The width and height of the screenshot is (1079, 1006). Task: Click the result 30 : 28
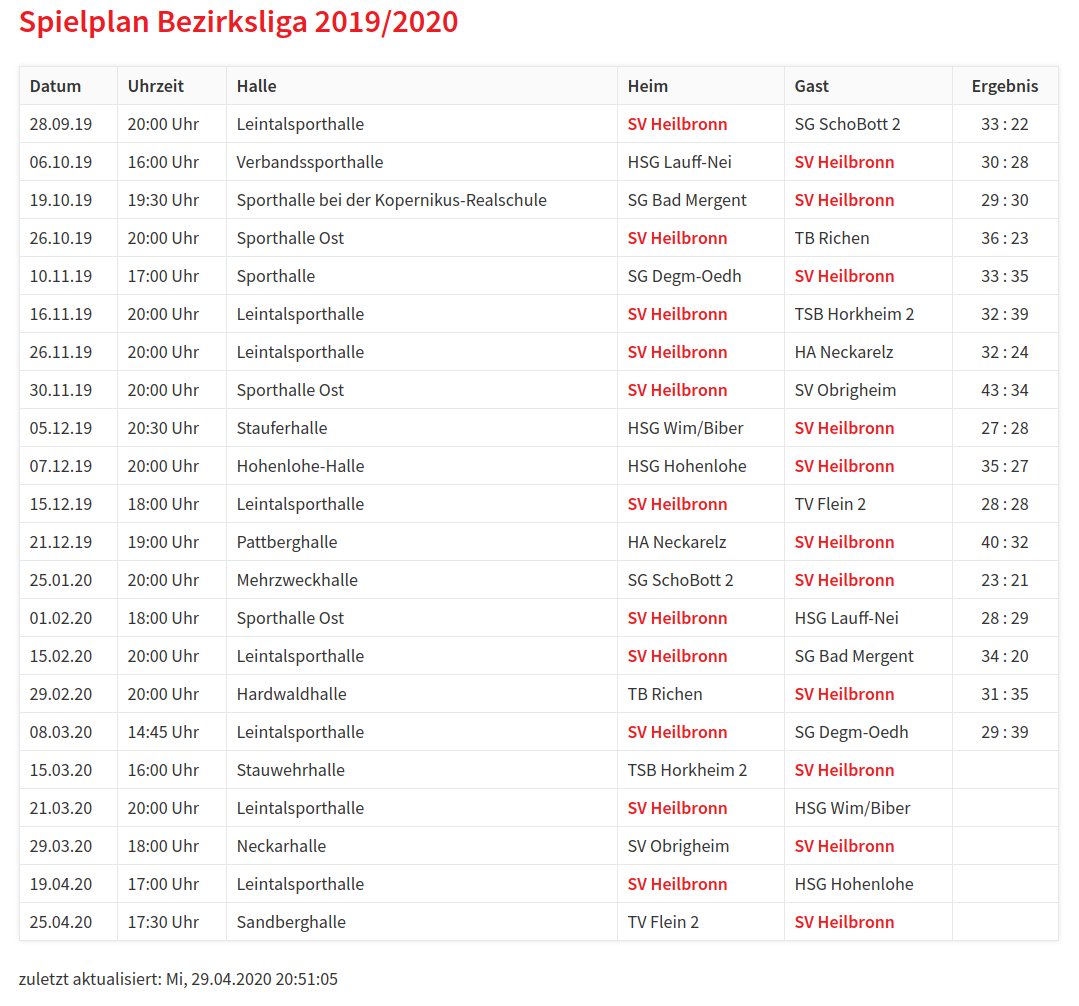pos(1005,162)
